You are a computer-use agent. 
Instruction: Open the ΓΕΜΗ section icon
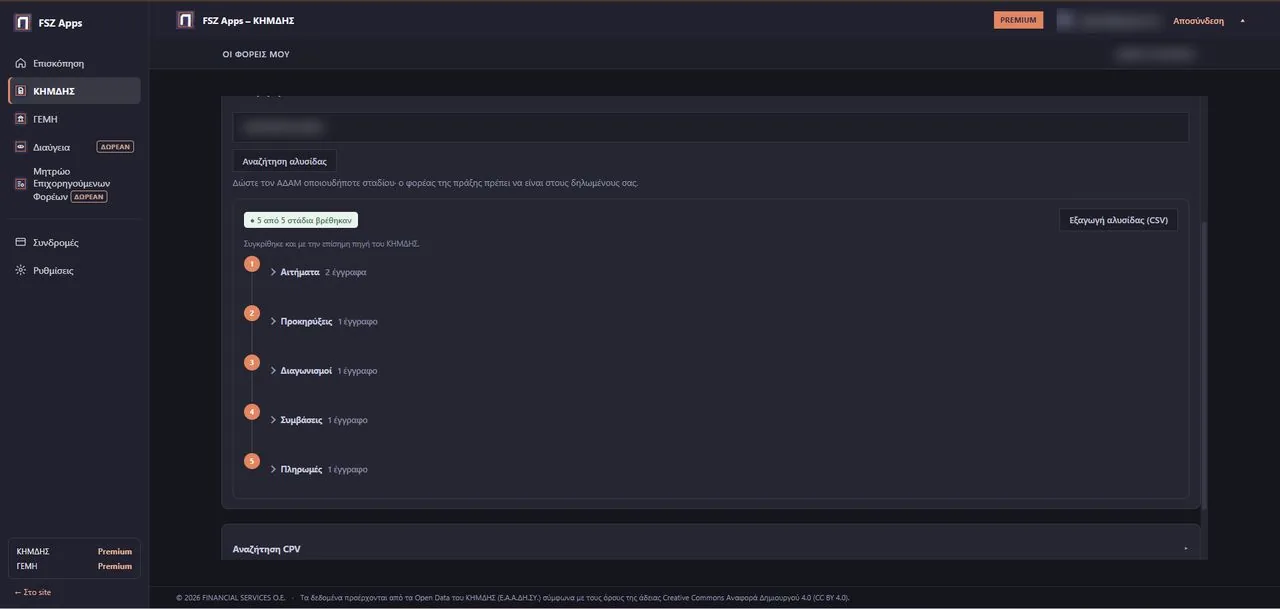tap(21, 119)
